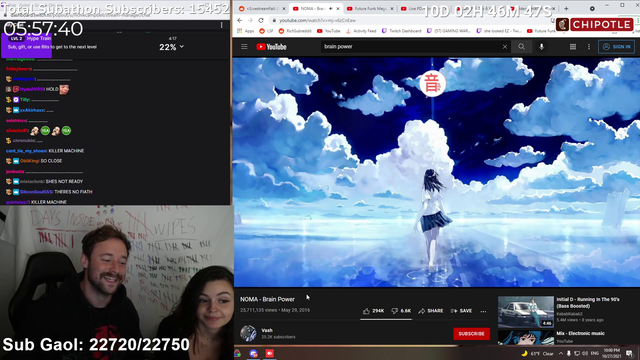This screenshot has width=640, height=360.
Task: Click inside the YouTube search field
Action: (x=411, y=47)
